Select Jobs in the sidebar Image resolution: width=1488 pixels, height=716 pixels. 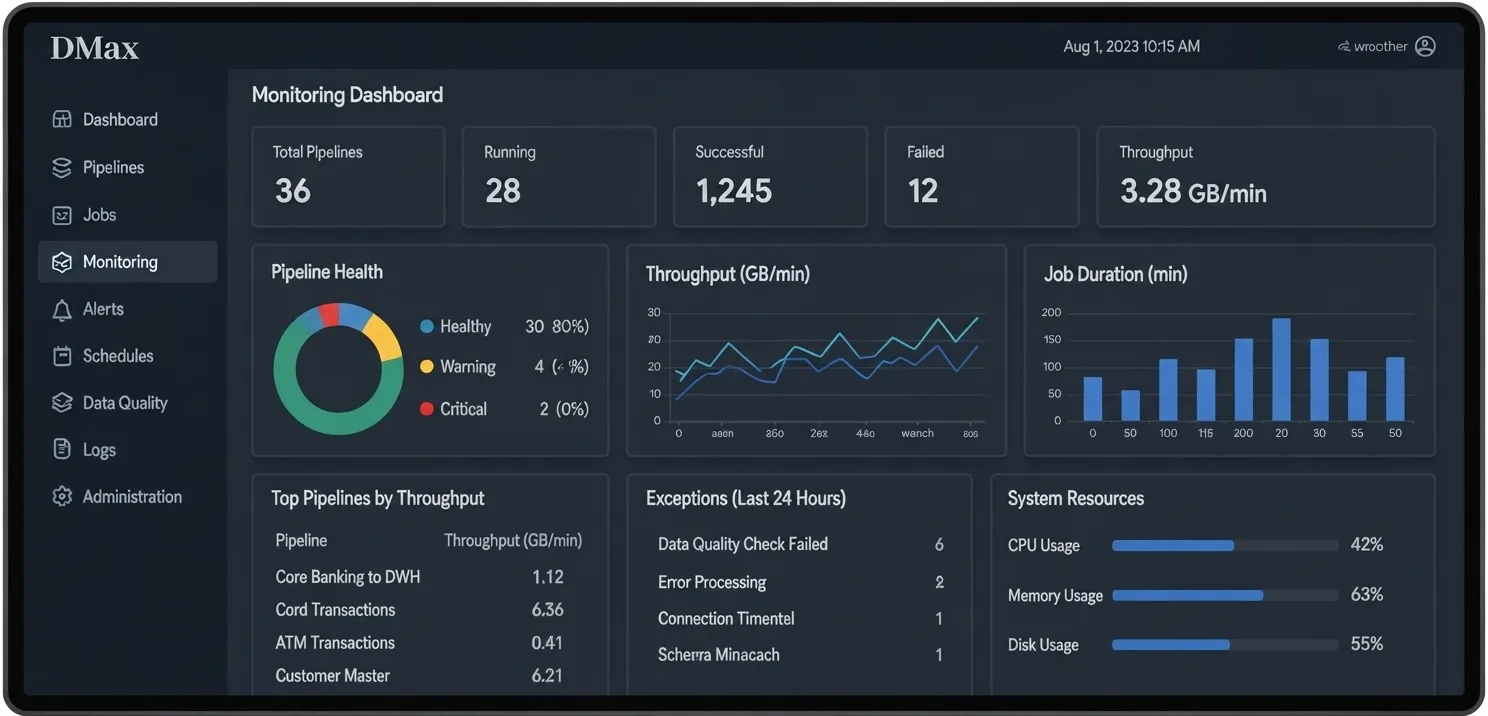pos(99,215)
